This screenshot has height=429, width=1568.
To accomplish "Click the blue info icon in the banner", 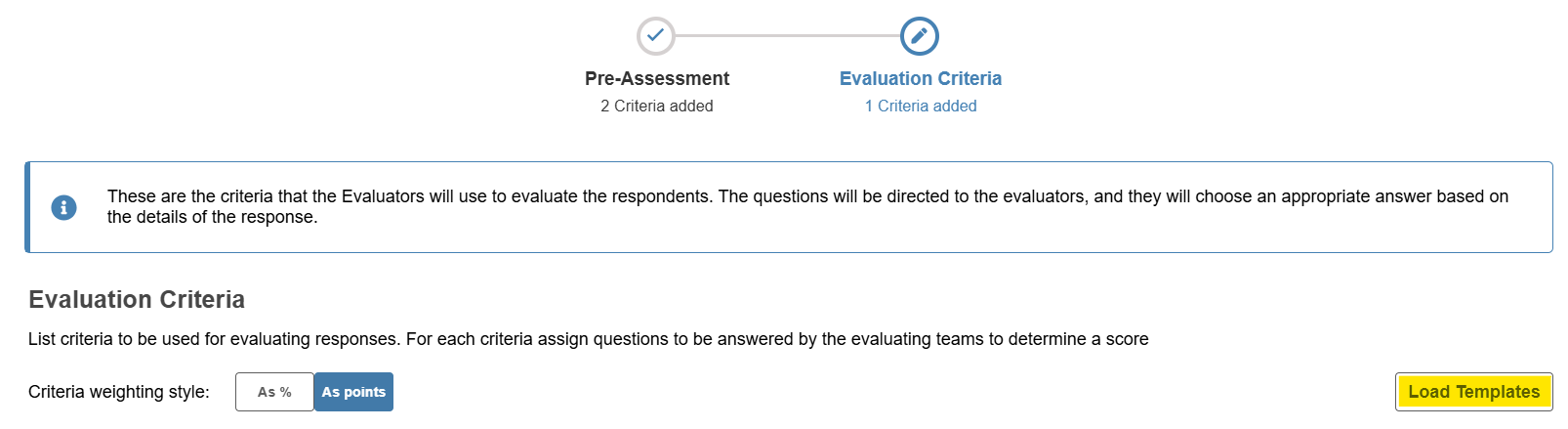I will 63,207.
